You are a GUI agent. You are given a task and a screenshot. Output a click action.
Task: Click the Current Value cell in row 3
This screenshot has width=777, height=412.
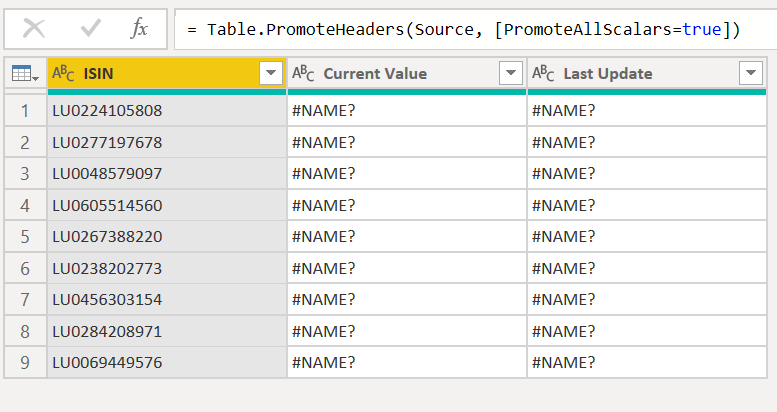pos(406,174)
